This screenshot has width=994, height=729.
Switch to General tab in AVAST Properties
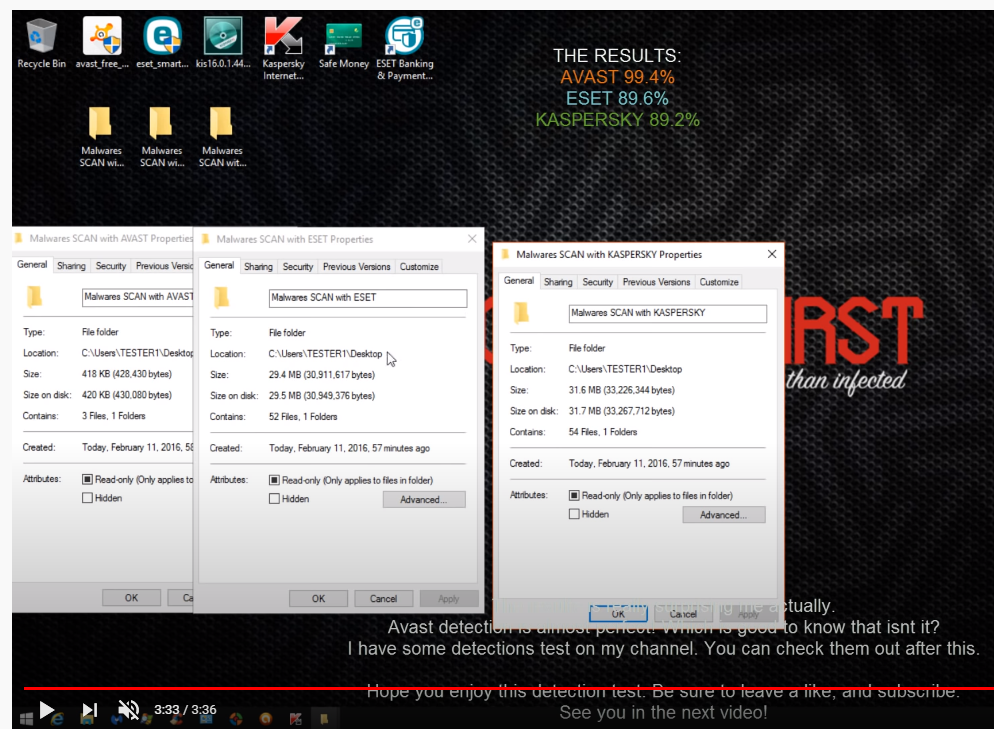pos(32,265)
